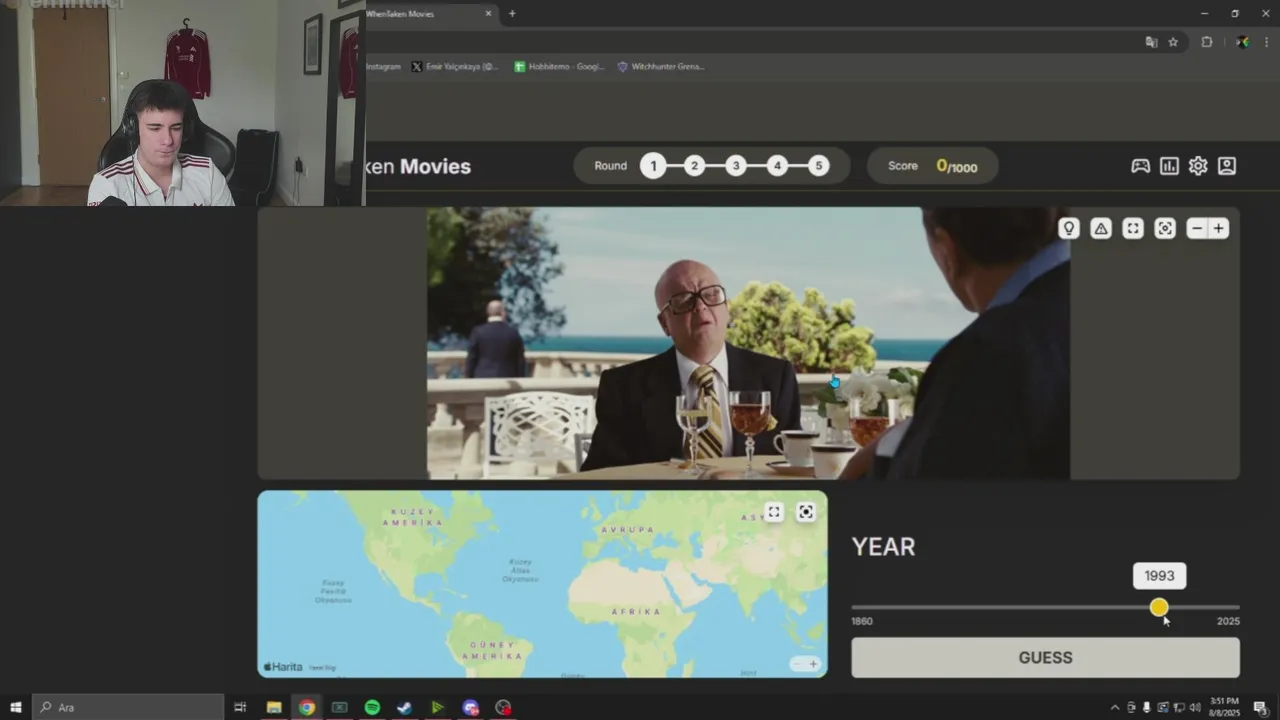The height and width of the screenshot is (720, 1280).
Task: Open File Explorer from the taskbar
Action: point(274,707)
